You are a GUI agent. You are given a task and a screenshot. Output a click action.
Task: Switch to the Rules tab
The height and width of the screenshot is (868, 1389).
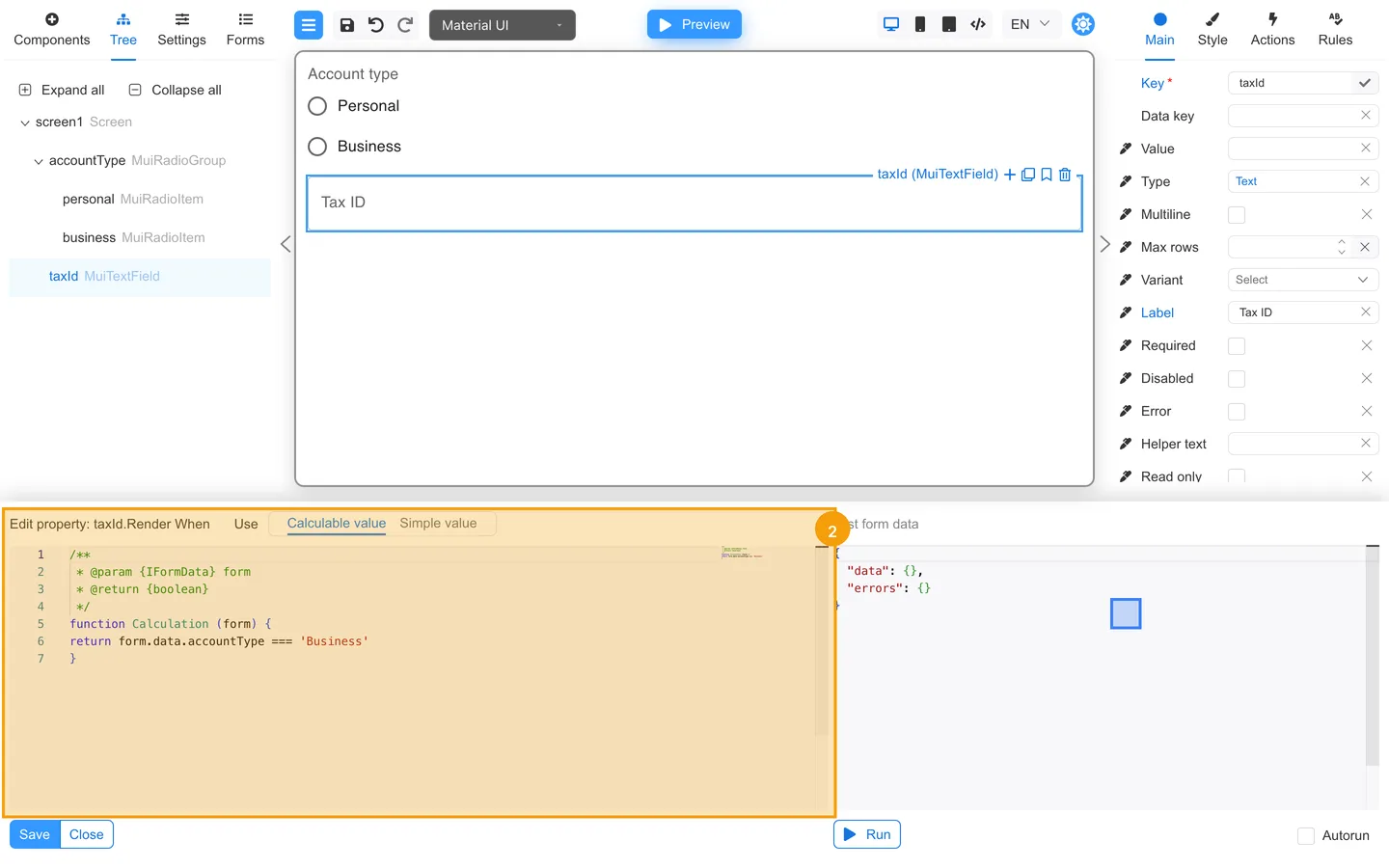(1335, 30)
